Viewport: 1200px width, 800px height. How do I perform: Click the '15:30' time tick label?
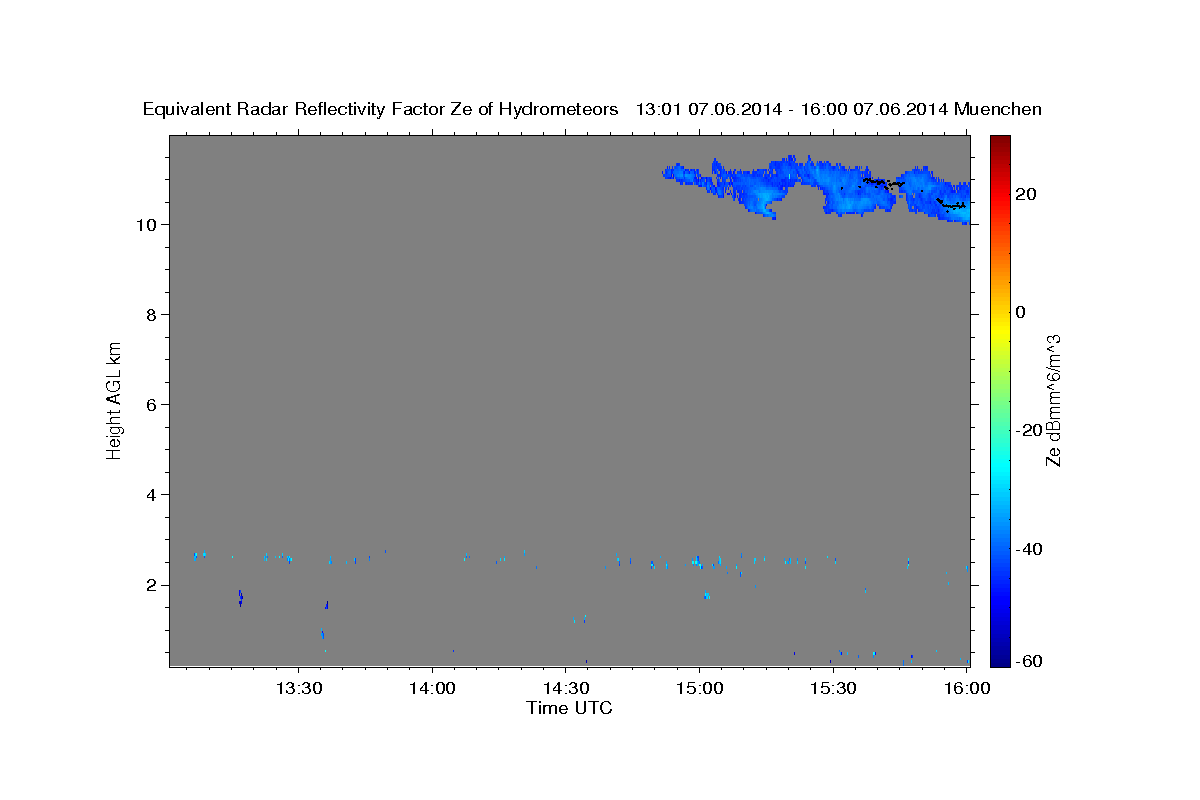tap(832, 688)
